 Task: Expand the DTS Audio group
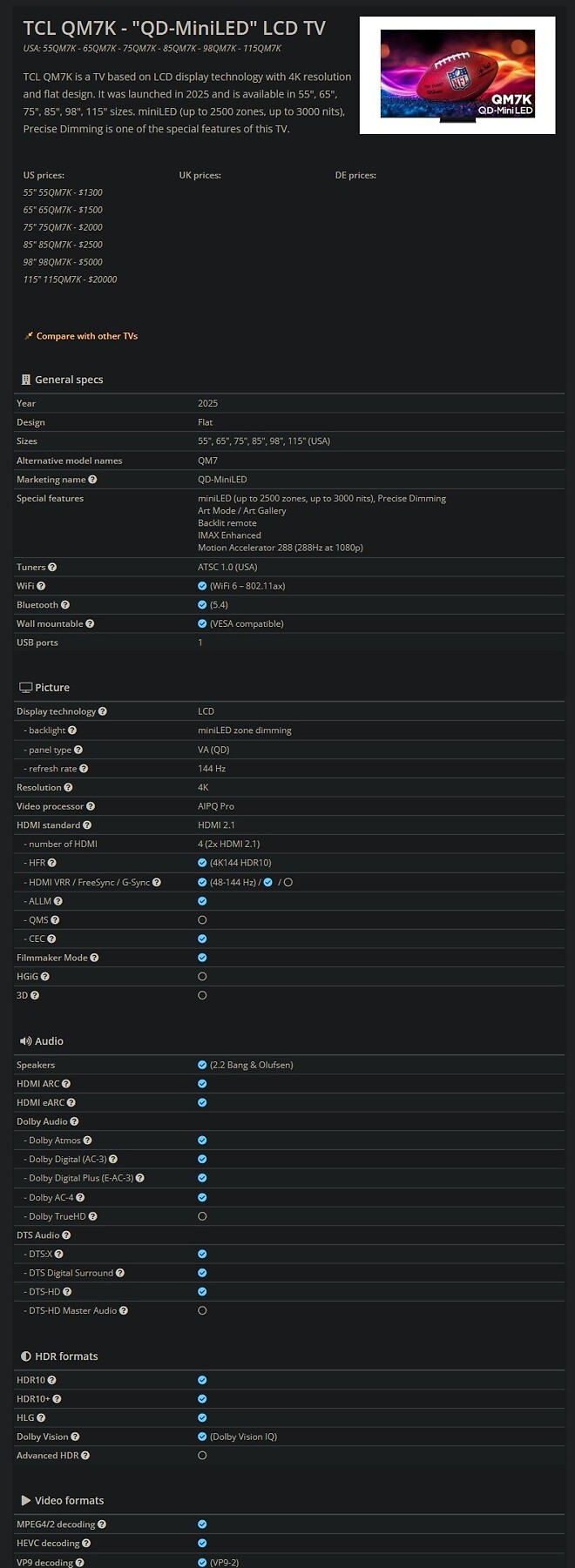[39, 1235]
